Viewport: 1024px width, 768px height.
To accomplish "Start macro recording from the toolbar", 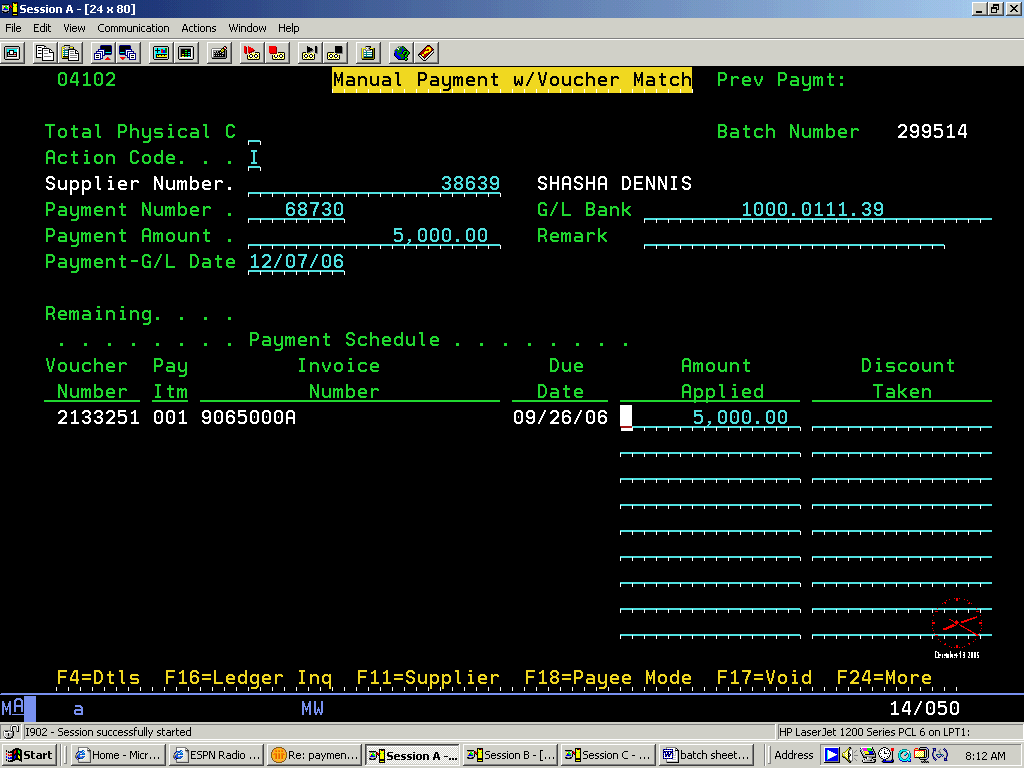I will [253, 53].
